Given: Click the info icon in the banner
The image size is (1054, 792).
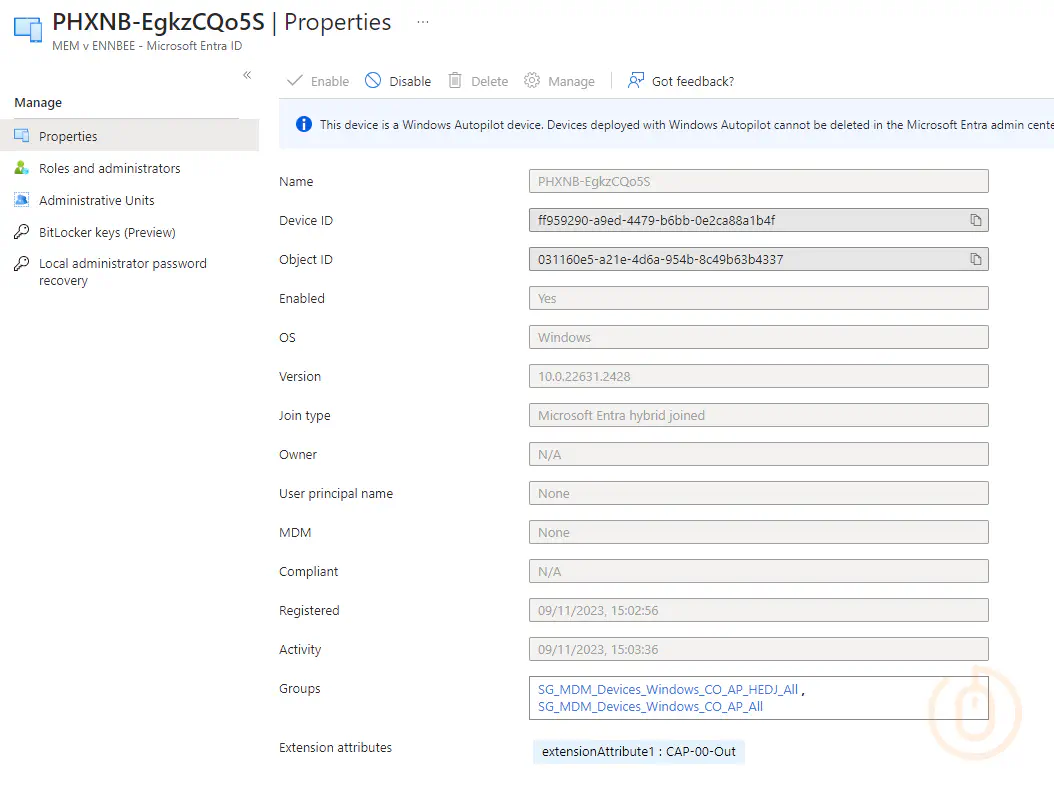Looking at the screenshot, I should pyautogui.click(x=304, y=124).
